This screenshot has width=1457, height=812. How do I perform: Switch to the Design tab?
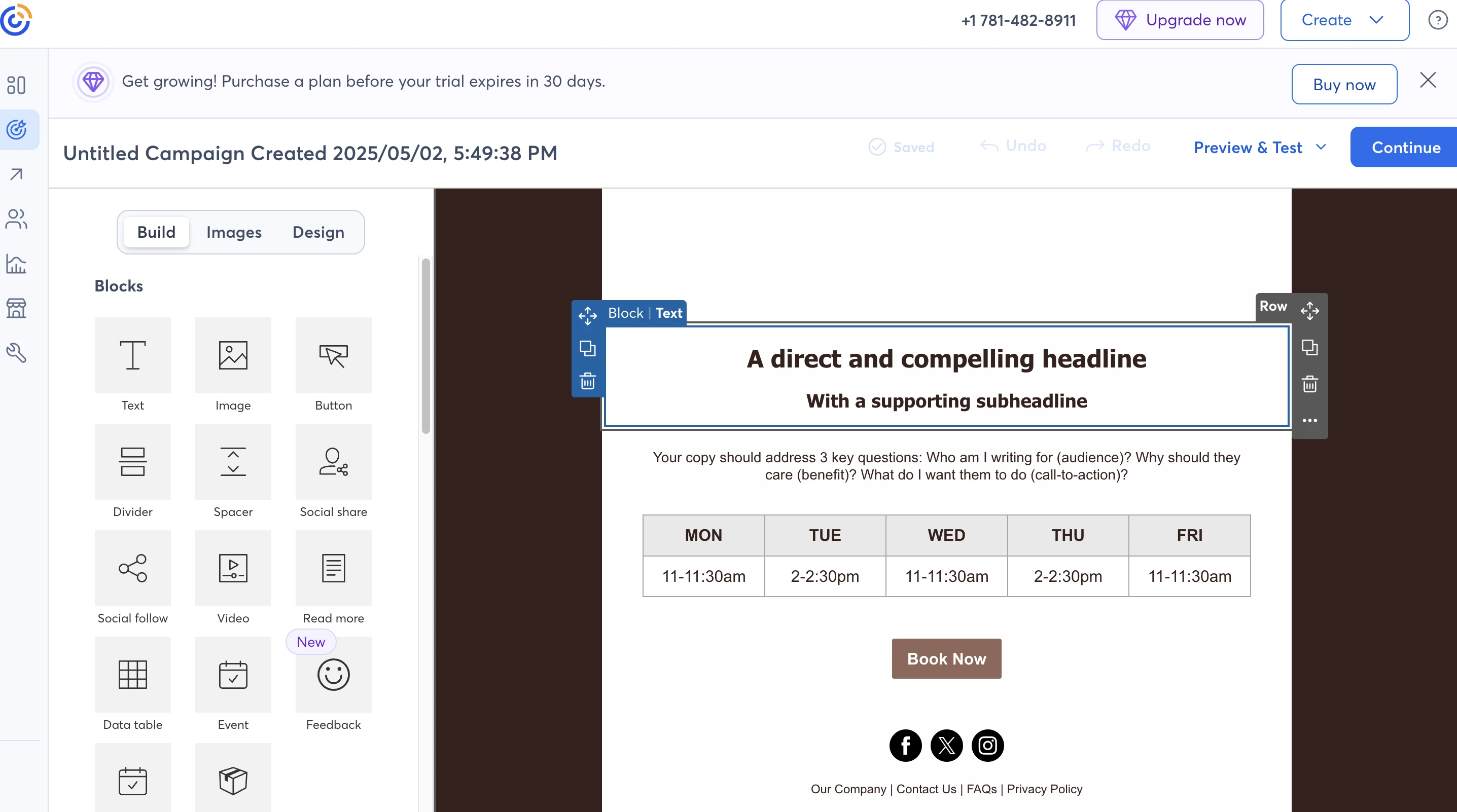click(x=318, y=233)
